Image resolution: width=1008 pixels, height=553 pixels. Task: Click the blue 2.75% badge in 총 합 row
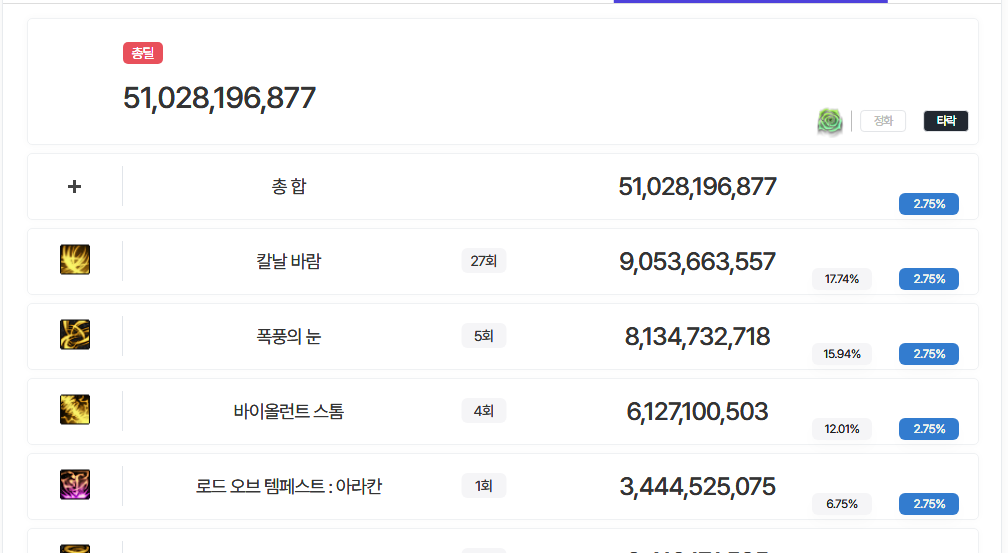pyautogui.click(x=928, y=204)
